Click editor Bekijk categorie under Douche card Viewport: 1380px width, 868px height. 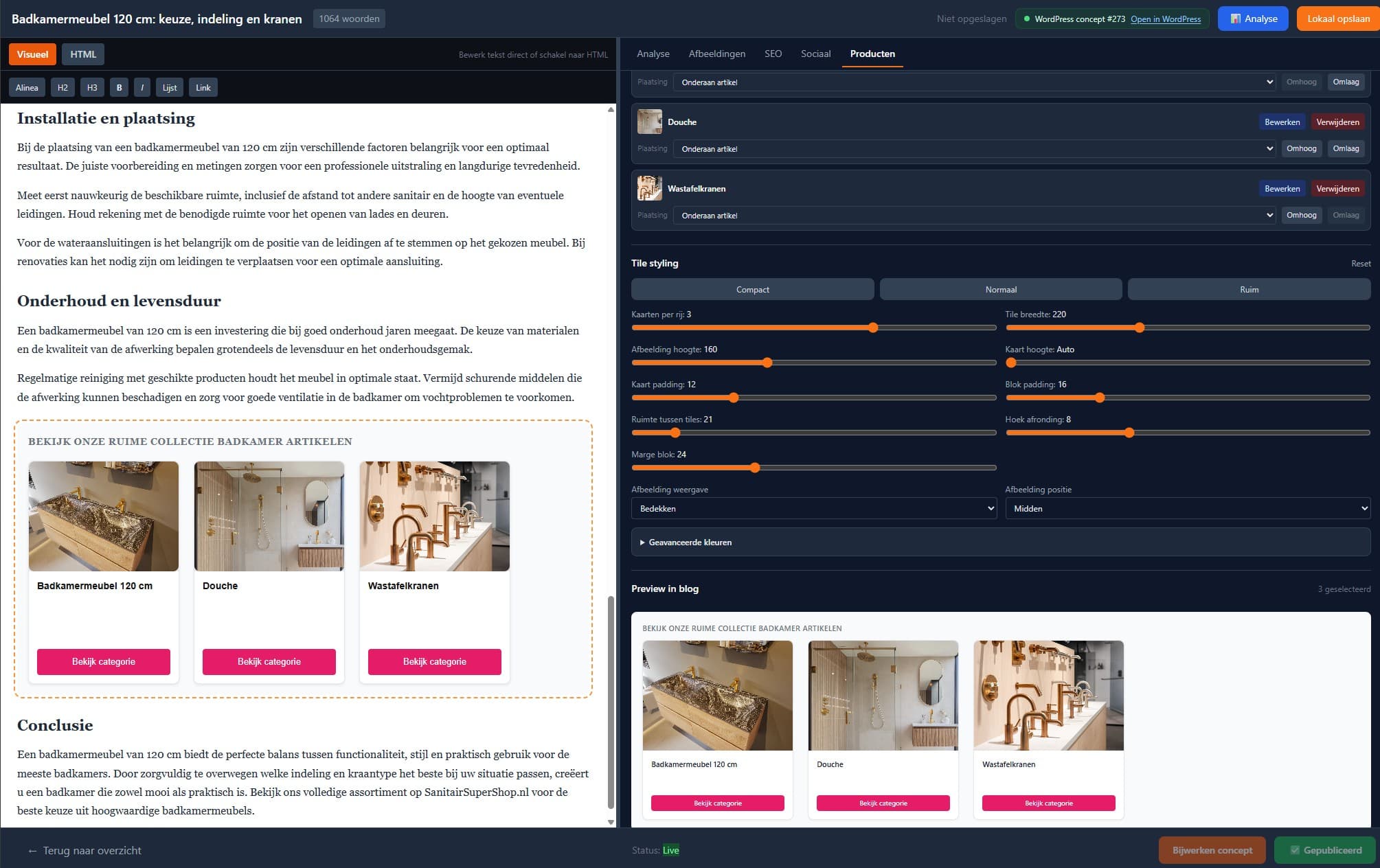[x=269, y=661]
